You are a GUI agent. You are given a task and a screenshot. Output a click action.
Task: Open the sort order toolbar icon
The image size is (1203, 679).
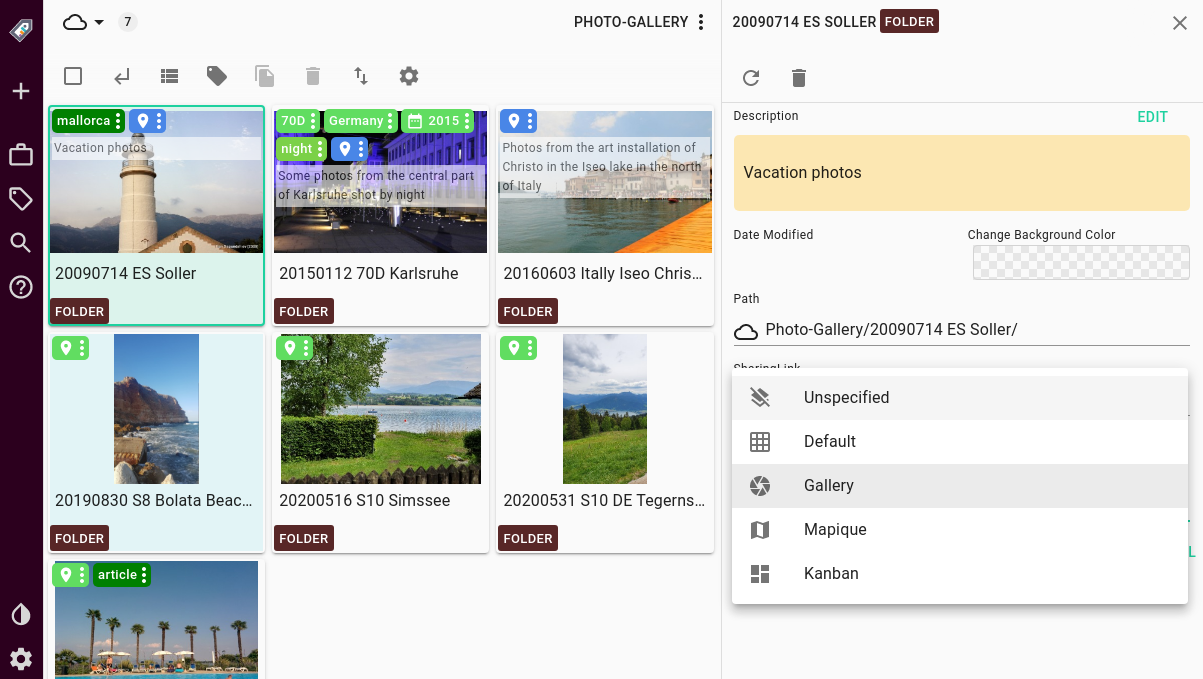click(x=361, y=76)
